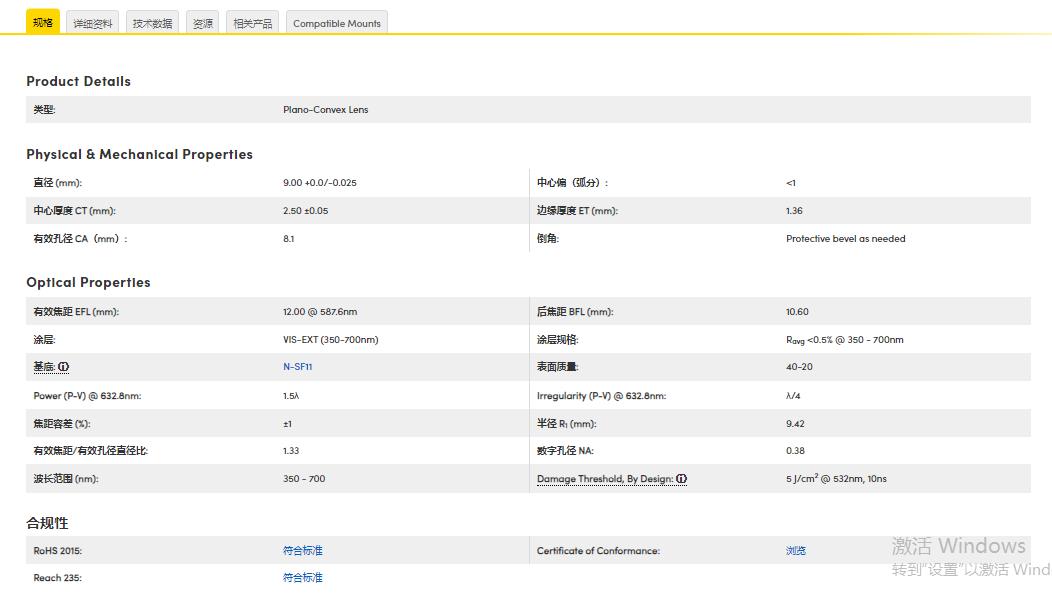Open the N-SF11 substrate link

pyautogui.click(x=298, y=367)
